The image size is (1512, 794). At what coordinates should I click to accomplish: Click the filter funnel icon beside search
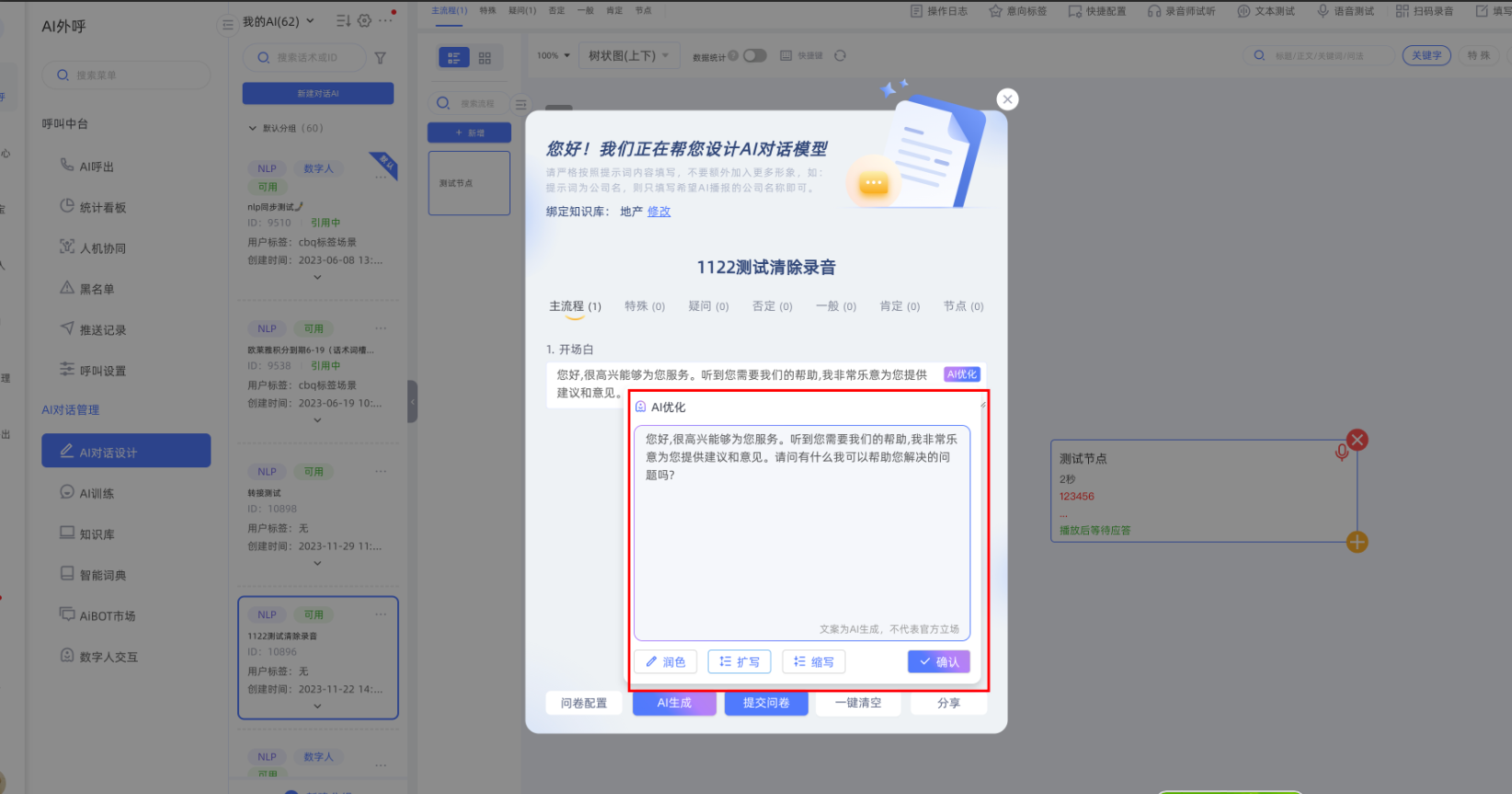click(380, 58)
